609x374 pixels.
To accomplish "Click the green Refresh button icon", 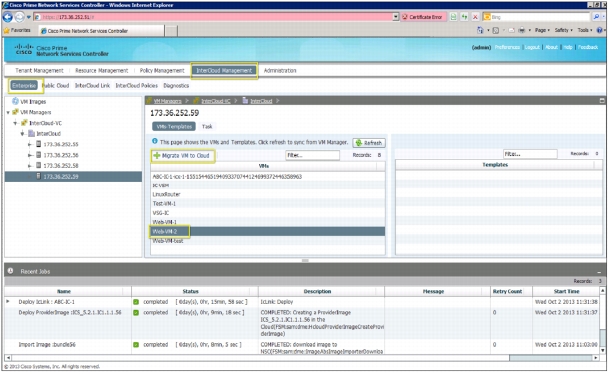I will tap(358, 143).
